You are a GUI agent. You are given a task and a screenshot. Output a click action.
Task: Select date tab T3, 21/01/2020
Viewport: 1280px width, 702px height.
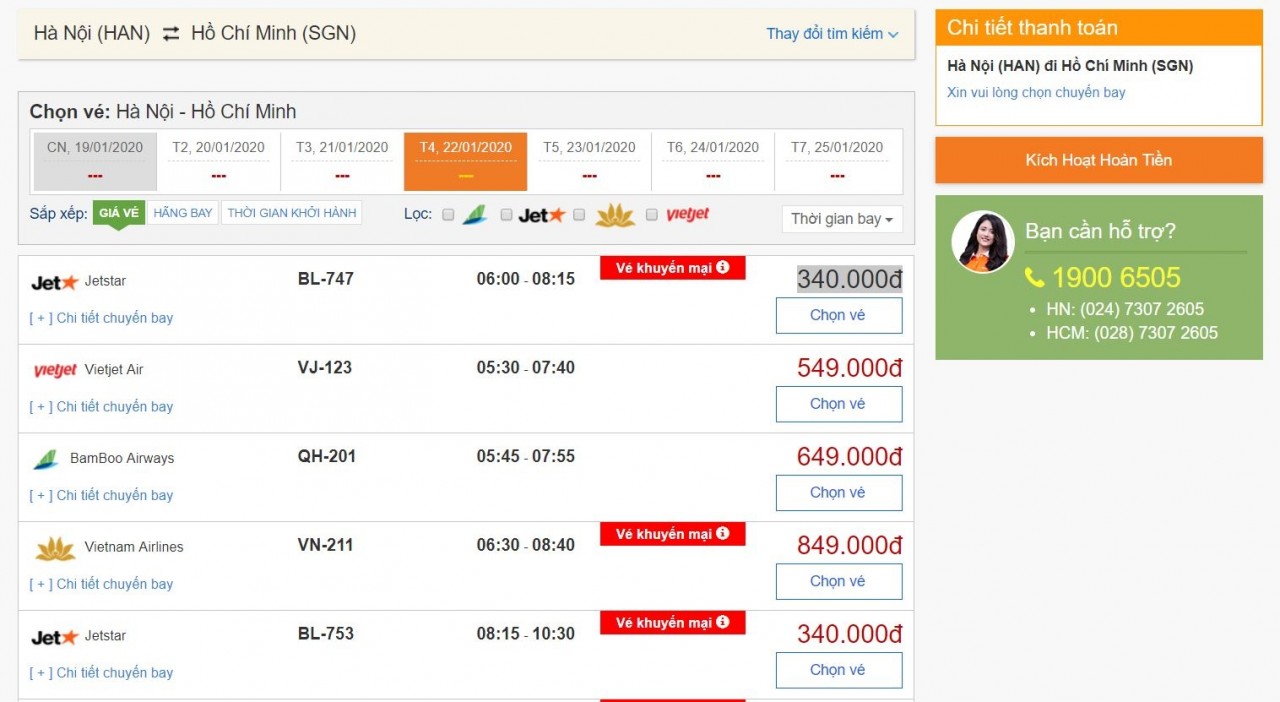pos(342,161)
